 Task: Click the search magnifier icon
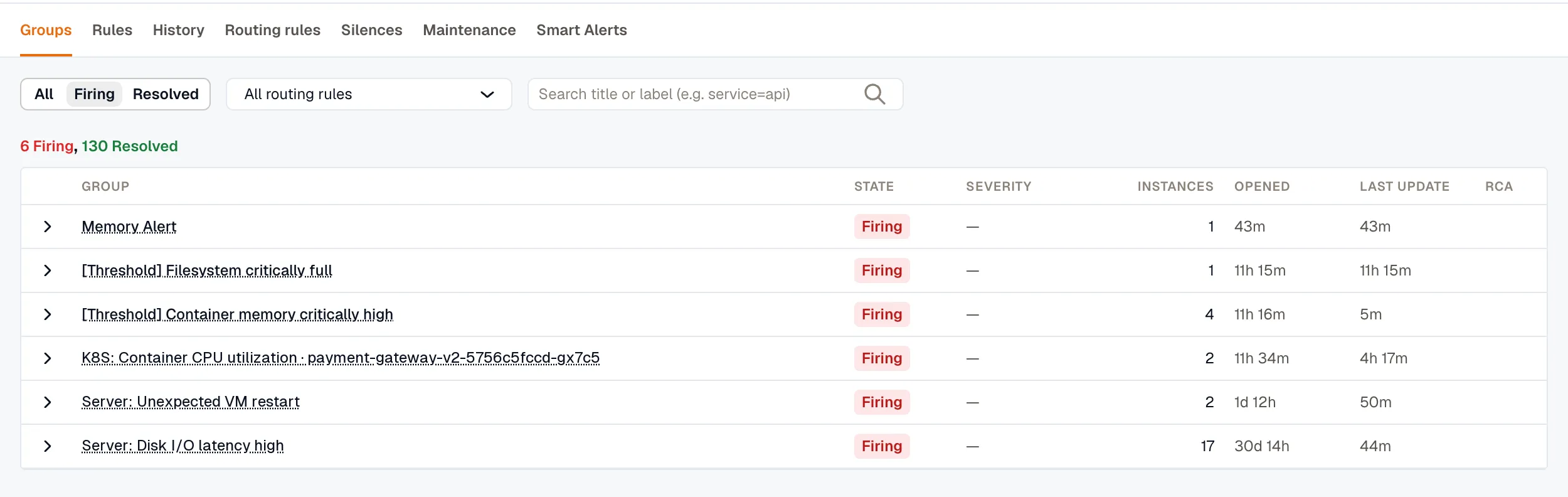click(874, 94)
